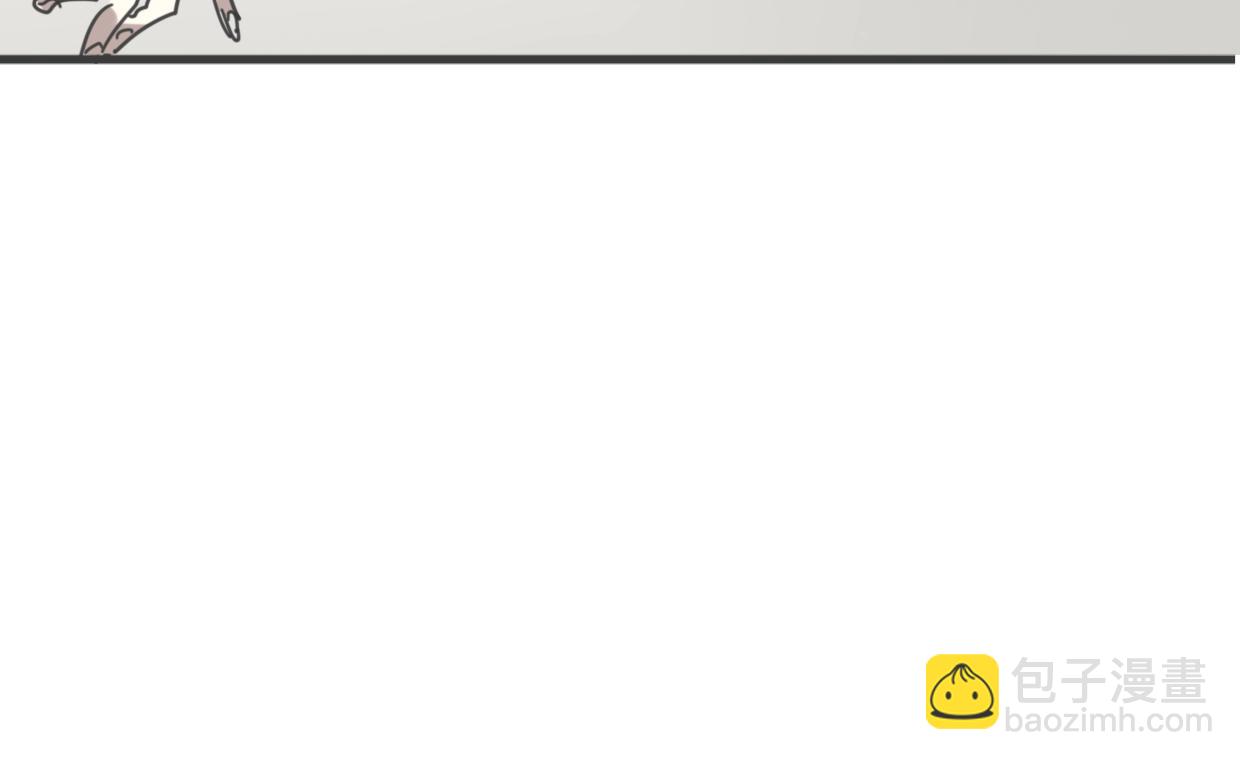Click the dangling hand drawing in panel
This screenshot has height=760, width=1240.
click(230, 20)
